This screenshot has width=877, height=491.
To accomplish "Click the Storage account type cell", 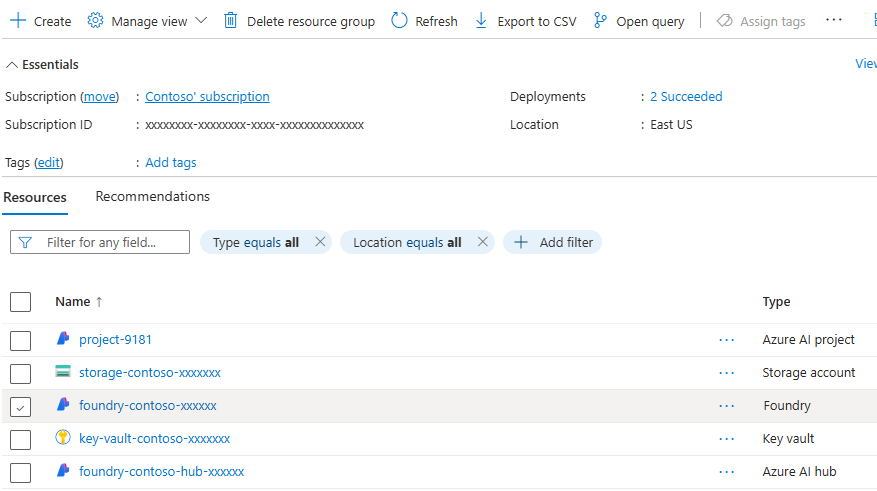I will point(809,373).
